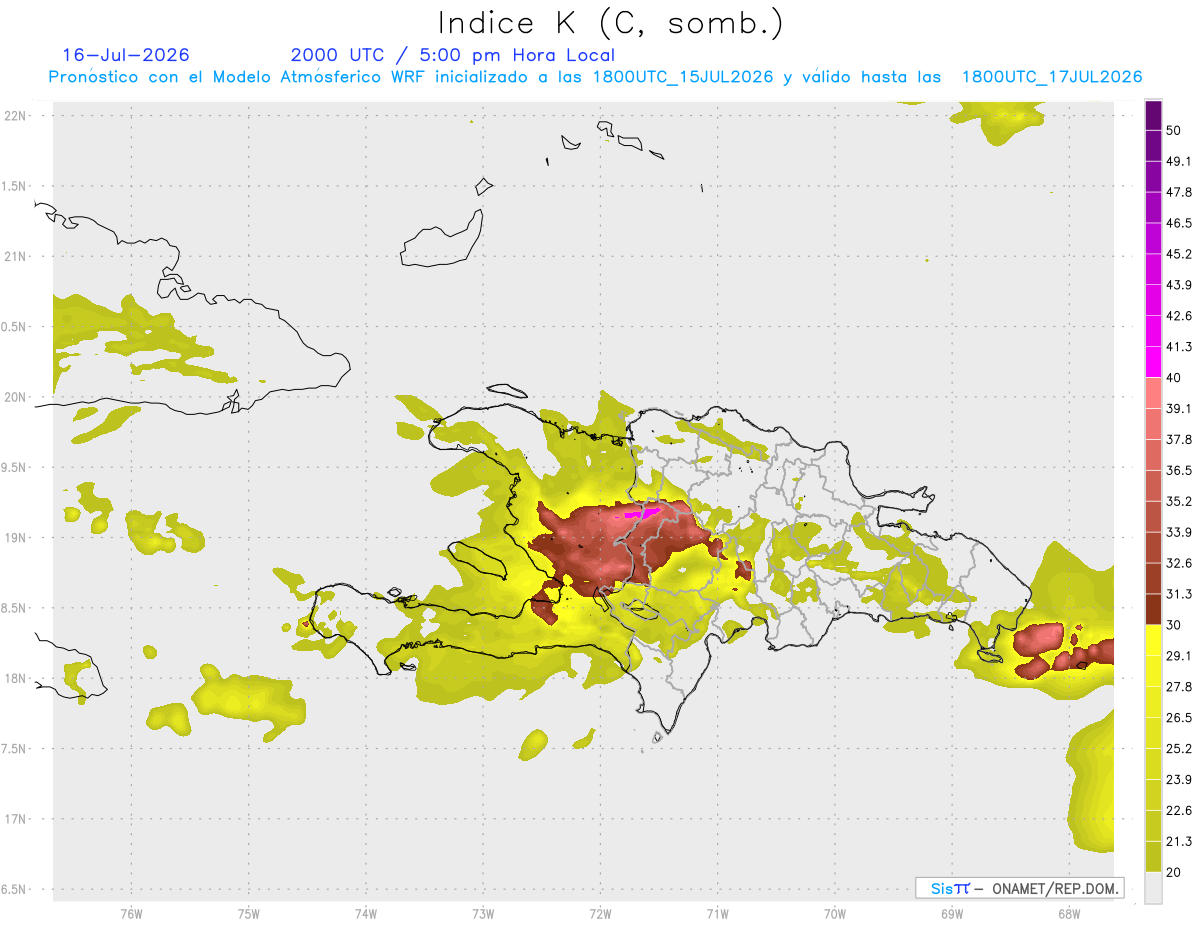This screenshot has height=927, width=1200.
Task: Select the latitude label "21N"
Action: 16,256
